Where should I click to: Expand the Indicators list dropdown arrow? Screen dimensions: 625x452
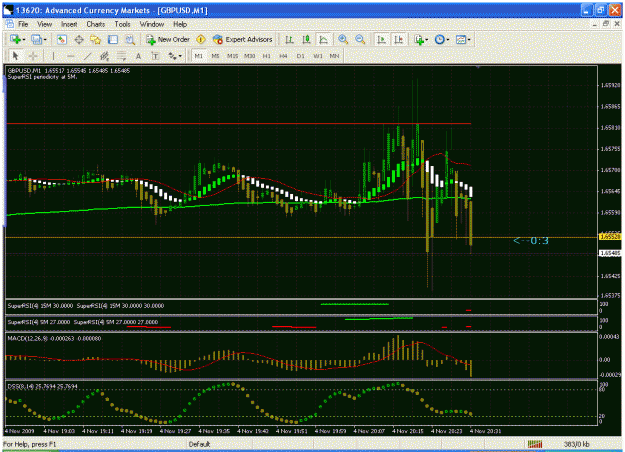point(426,40)
